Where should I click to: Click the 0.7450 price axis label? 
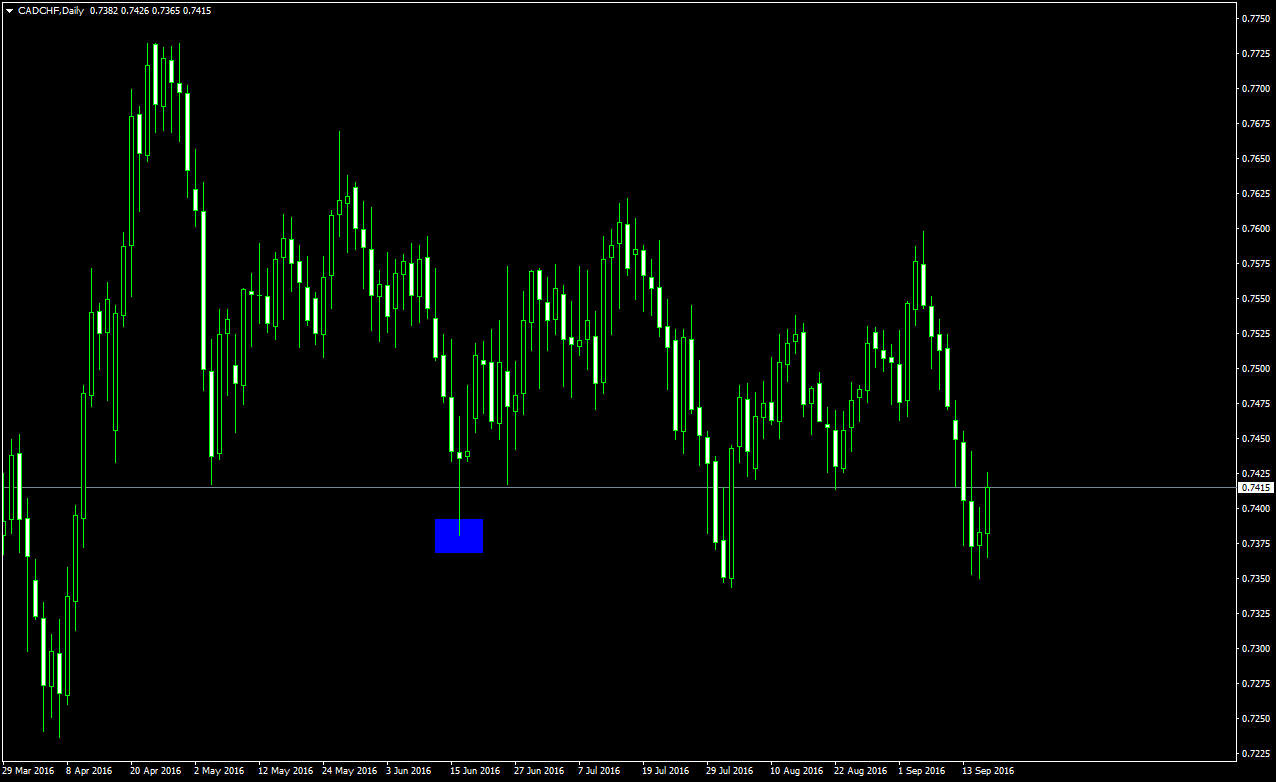(1256, 439)
